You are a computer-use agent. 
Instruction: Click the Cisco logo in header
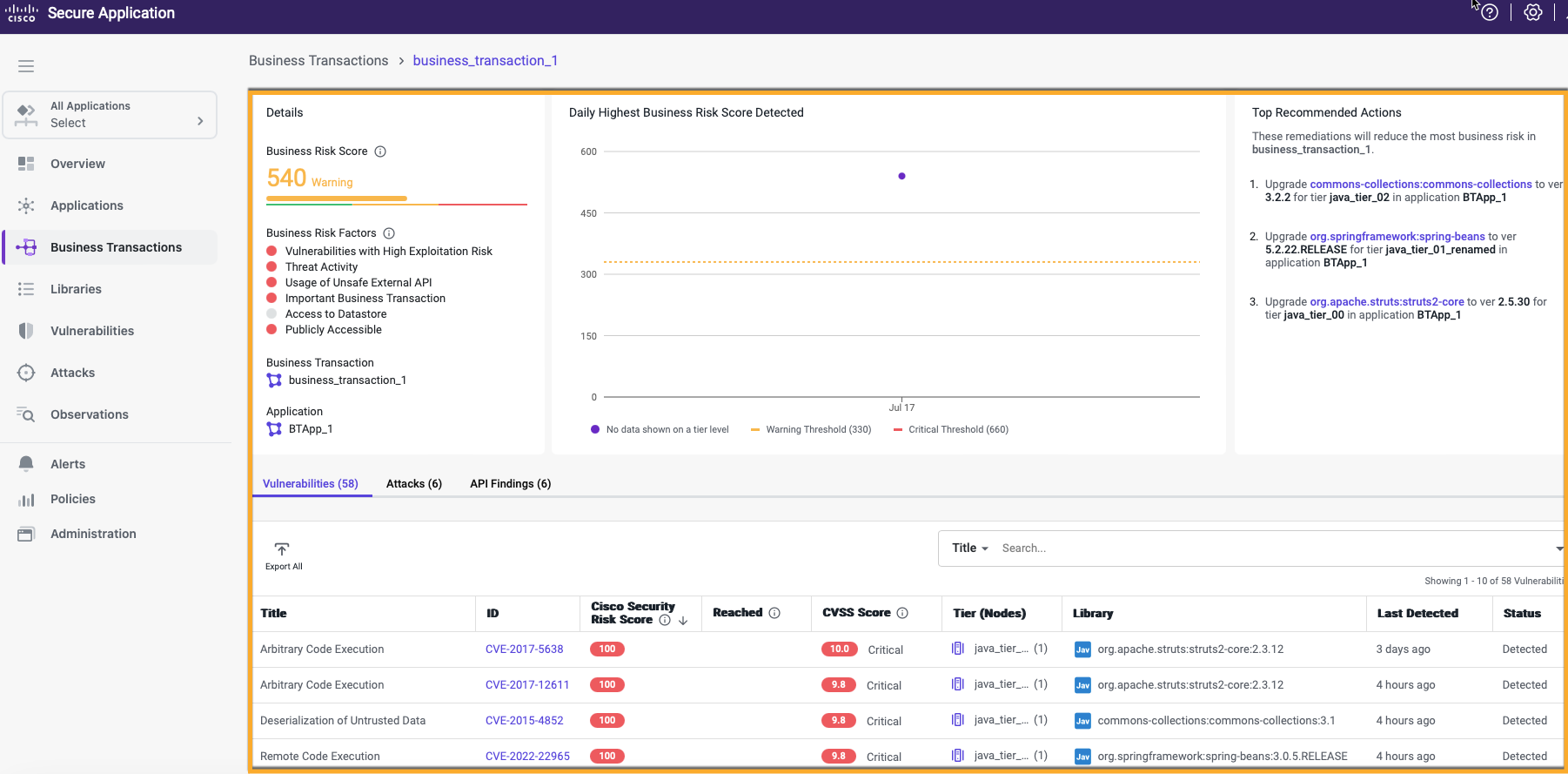coord(22,12)
